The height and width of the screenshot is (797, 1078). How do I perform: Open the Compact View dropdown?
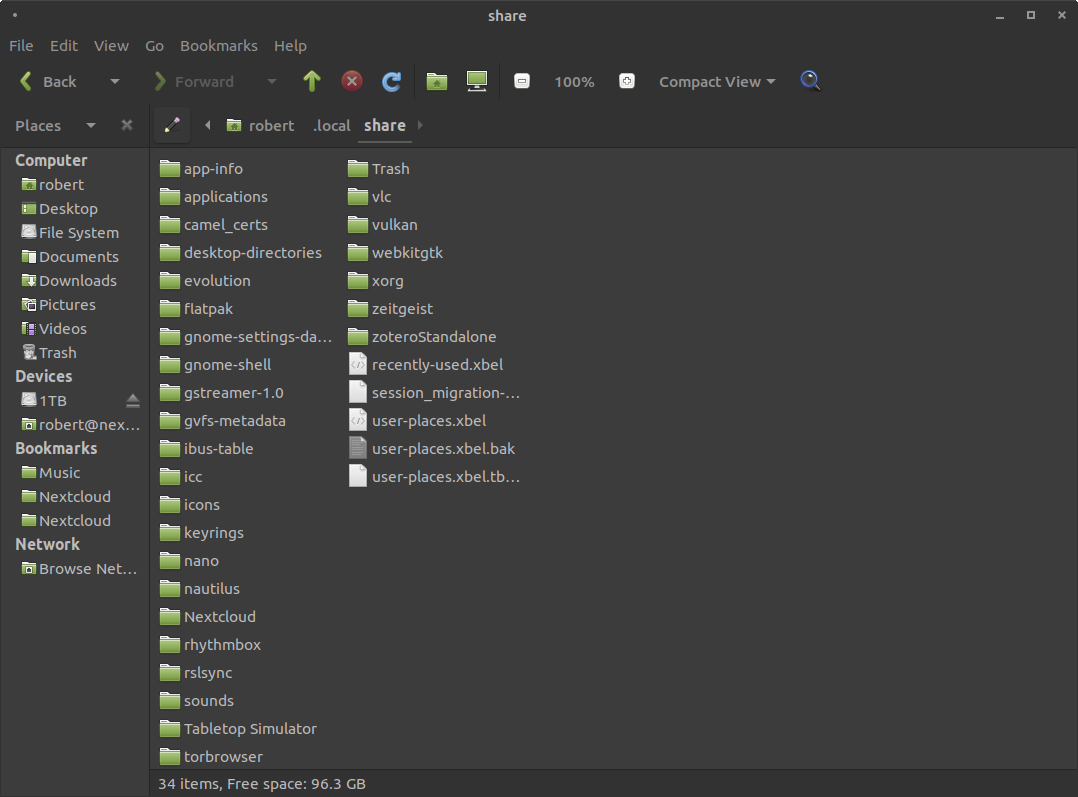click(x=717, y=81)
